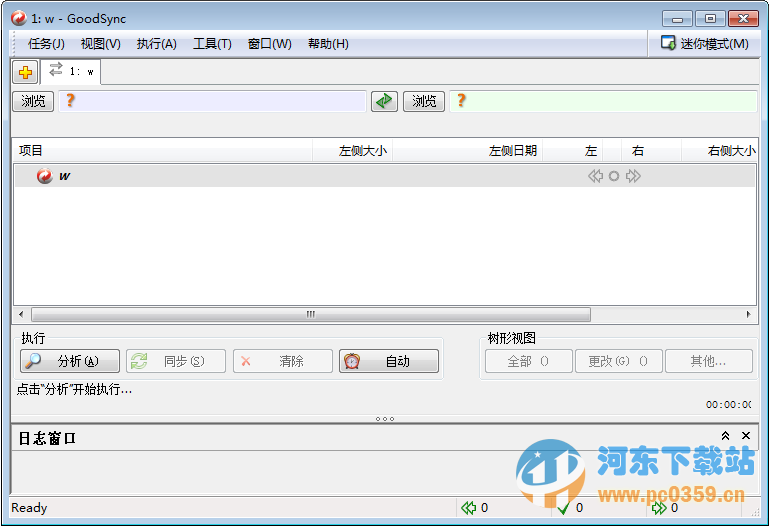This screenshot has height=526, width=770.
Task: Click the left folder orange question mark
Action: pos(70,100)
